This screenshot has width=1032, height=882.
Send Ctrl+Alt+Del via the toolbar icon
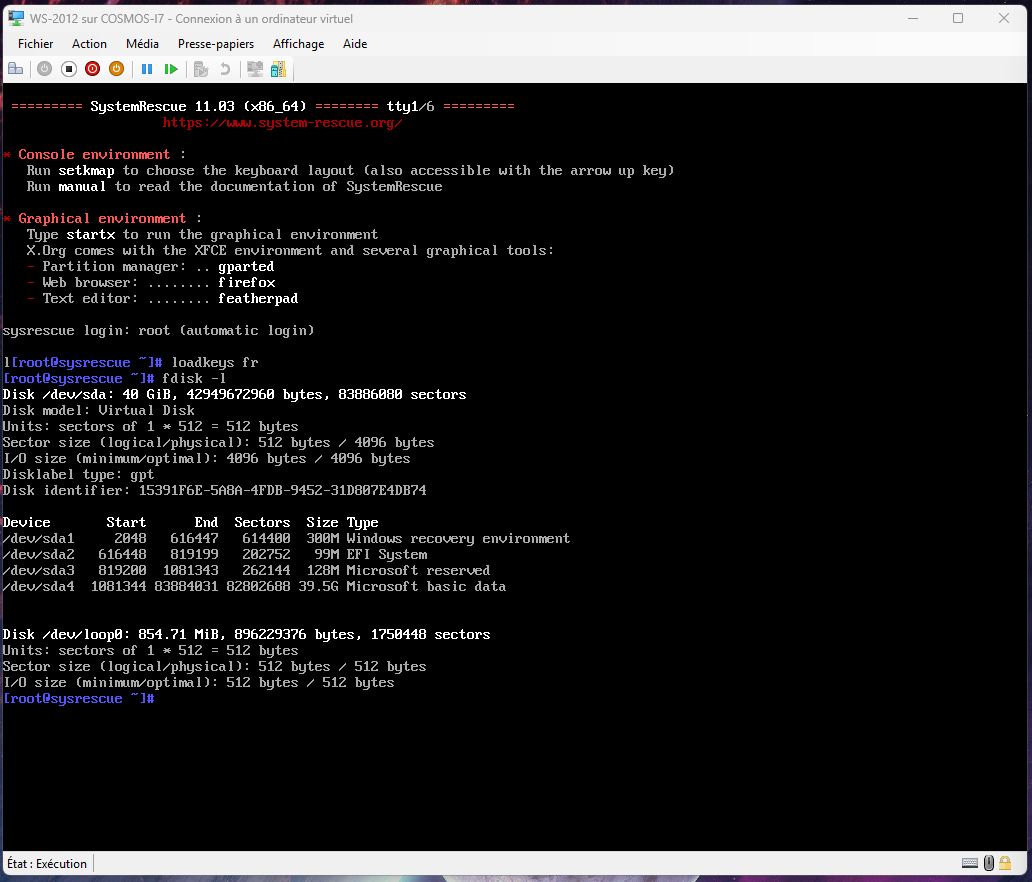15,69
